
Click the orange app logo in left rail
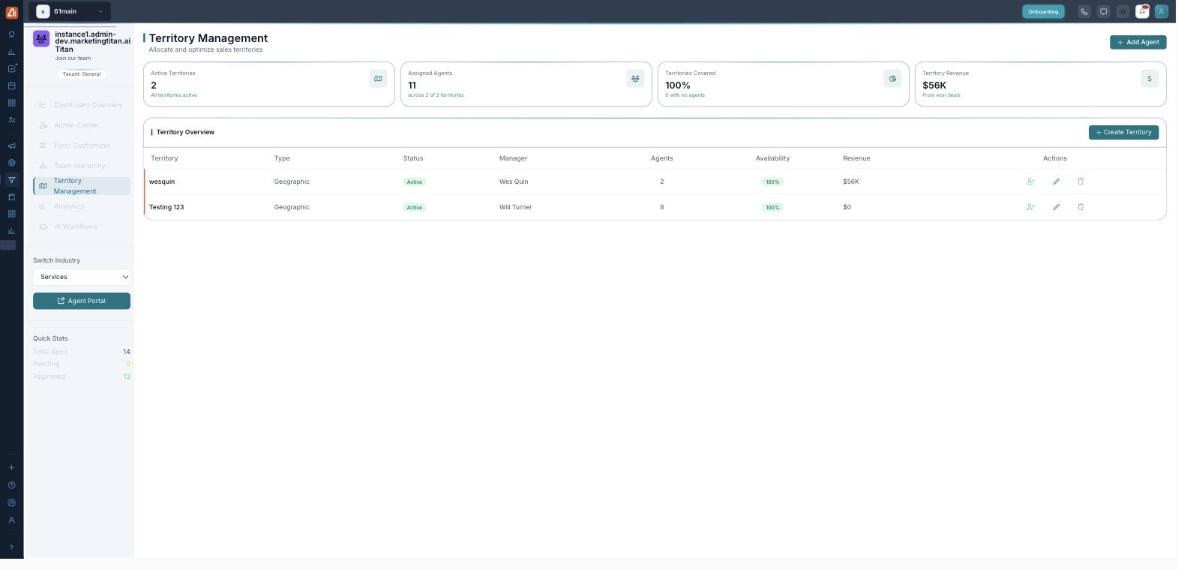coord(11,12)
